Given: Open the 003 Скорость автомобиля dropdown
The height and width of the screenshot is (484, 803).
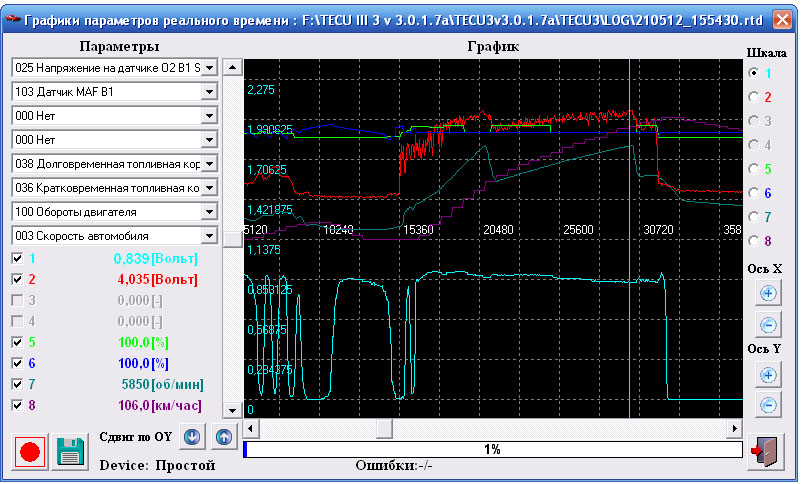Looking at the screenshot, I should point(210,236).
